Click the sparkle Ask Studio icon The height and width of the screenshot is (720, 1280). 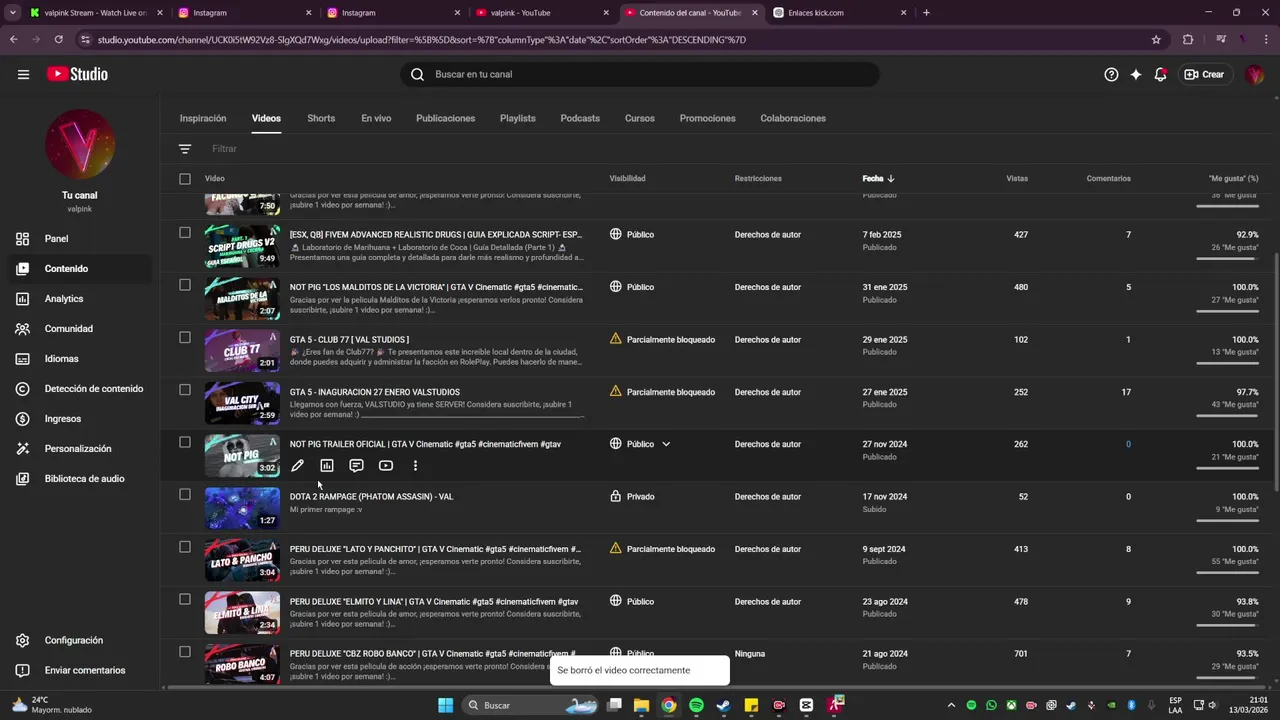[1136, 74]
